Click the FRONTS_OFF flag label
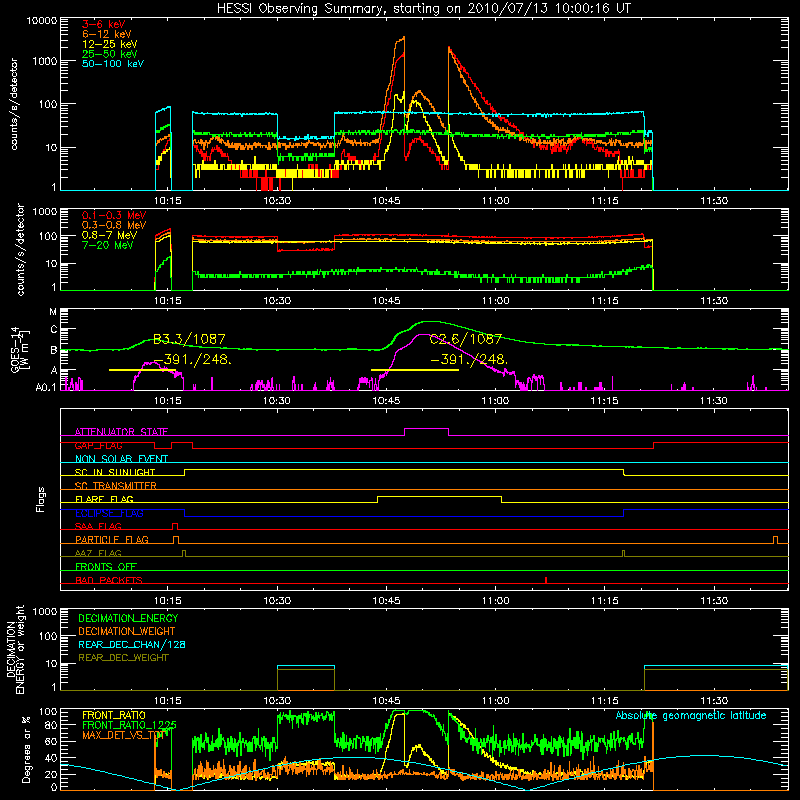This screenshot has width=800, height=800. (106, 567)
